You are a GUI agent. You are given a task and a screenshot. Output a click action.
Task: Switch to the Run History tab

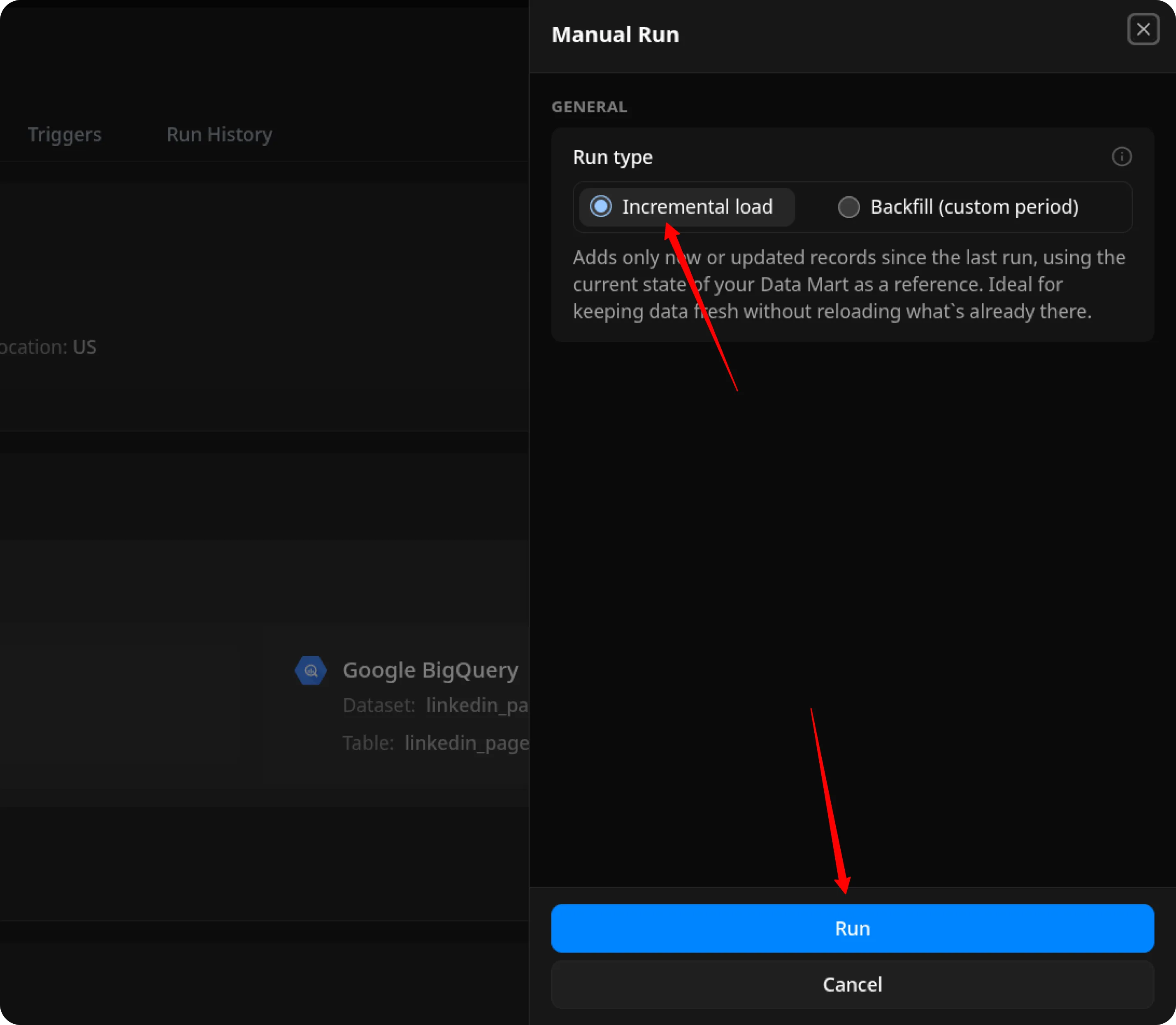pos(220,135)
